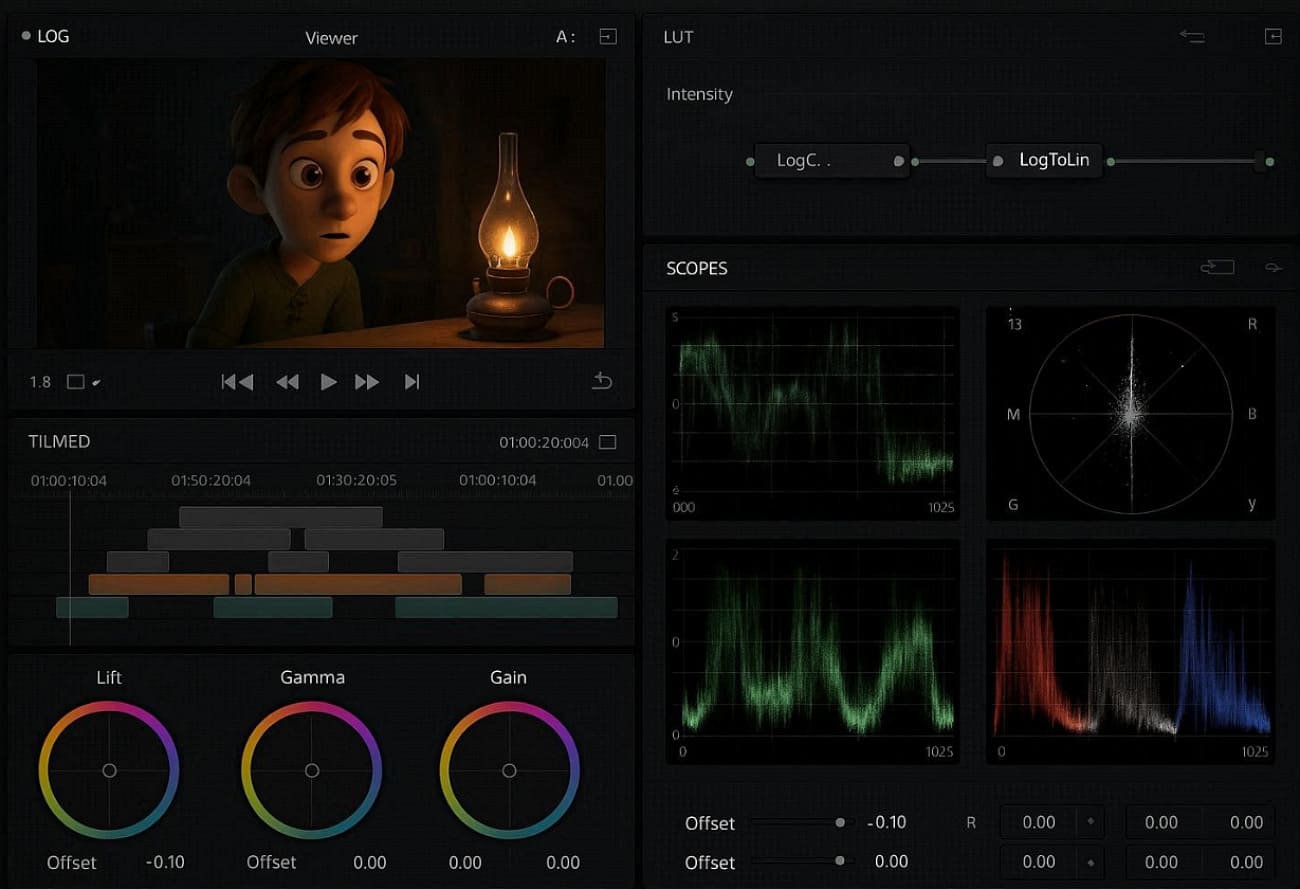Open the R value stepper dropdown
This screenshot has height=889, width=1300.
point(1090,822)
